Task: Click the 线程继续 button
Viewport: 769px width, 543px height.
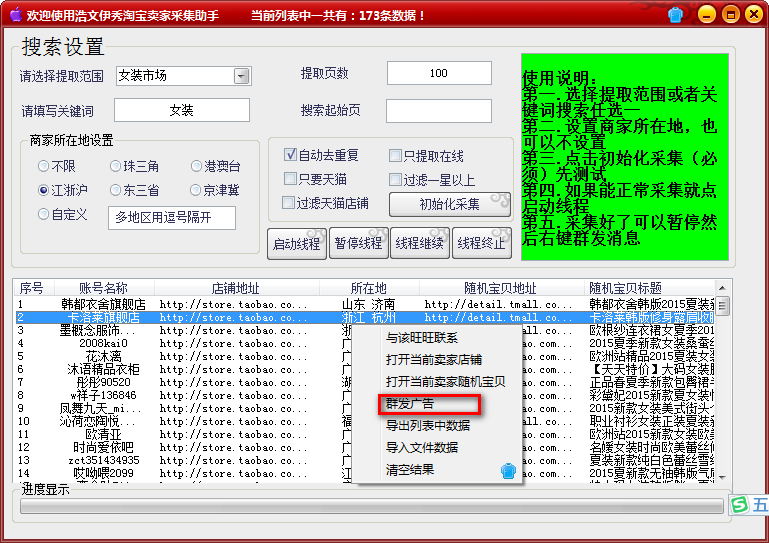Action: coord(420,242)
